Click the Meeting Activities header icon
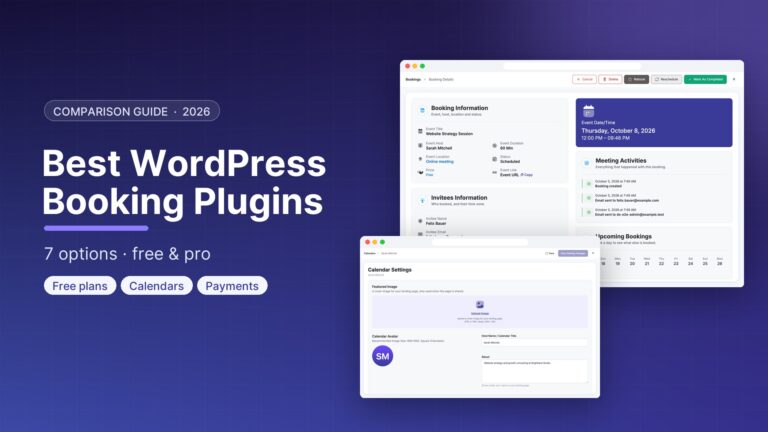This screenshot has height=432, width=768. (586, 163)
